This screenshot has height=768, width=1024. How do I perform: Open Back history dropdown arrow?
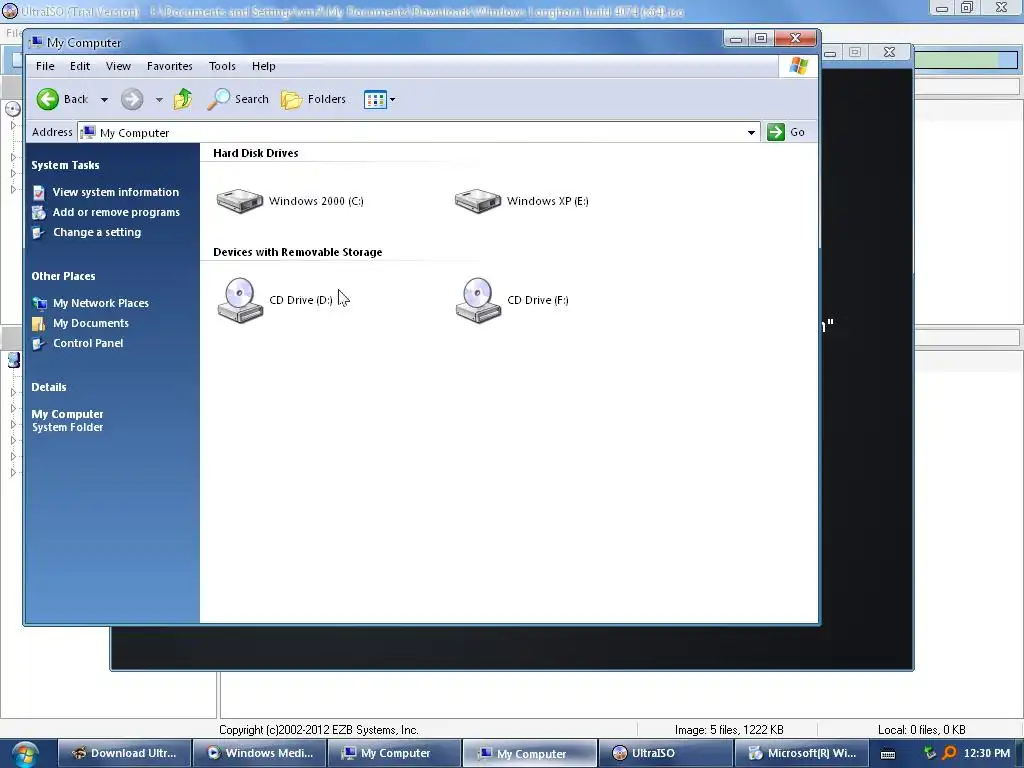coord(104,100)
